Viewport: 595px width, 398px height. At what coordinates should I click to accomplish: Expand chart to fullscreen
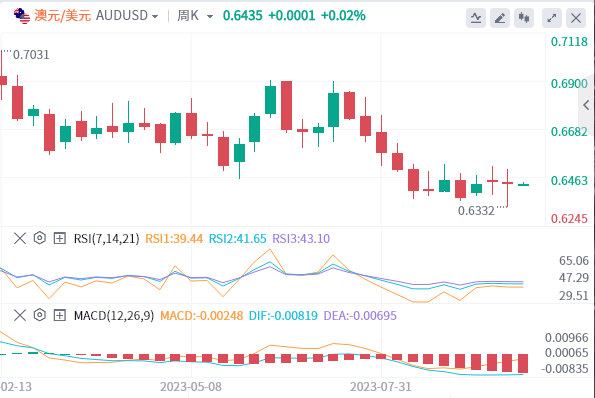(552, 18)
